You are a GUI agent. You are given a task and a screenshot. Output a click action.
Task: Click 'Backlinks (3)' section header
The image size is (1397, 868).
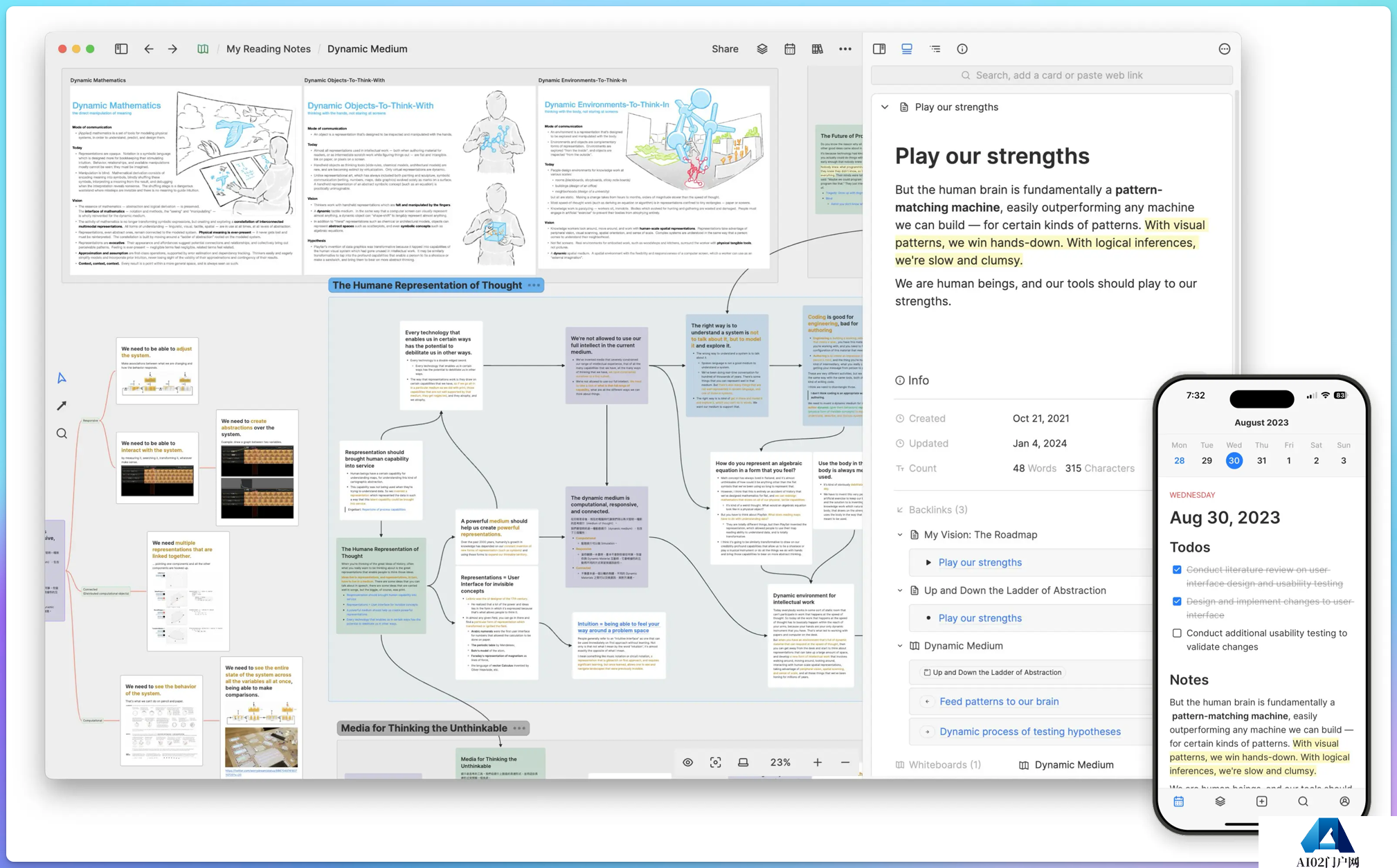pos(938,510)
